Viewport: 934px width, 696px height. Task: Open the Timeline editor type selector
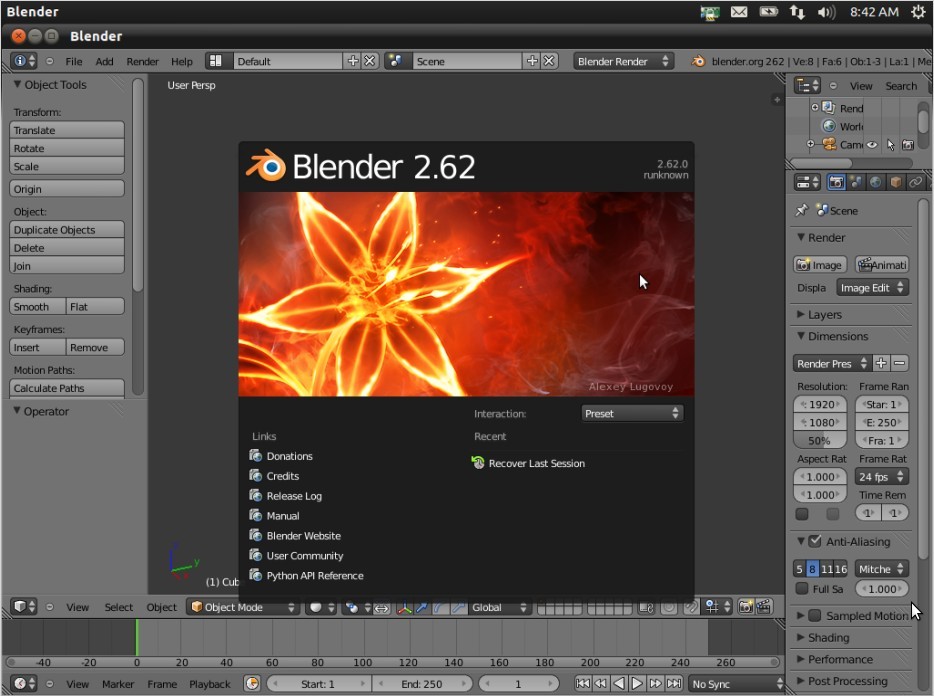pos(24,683)
